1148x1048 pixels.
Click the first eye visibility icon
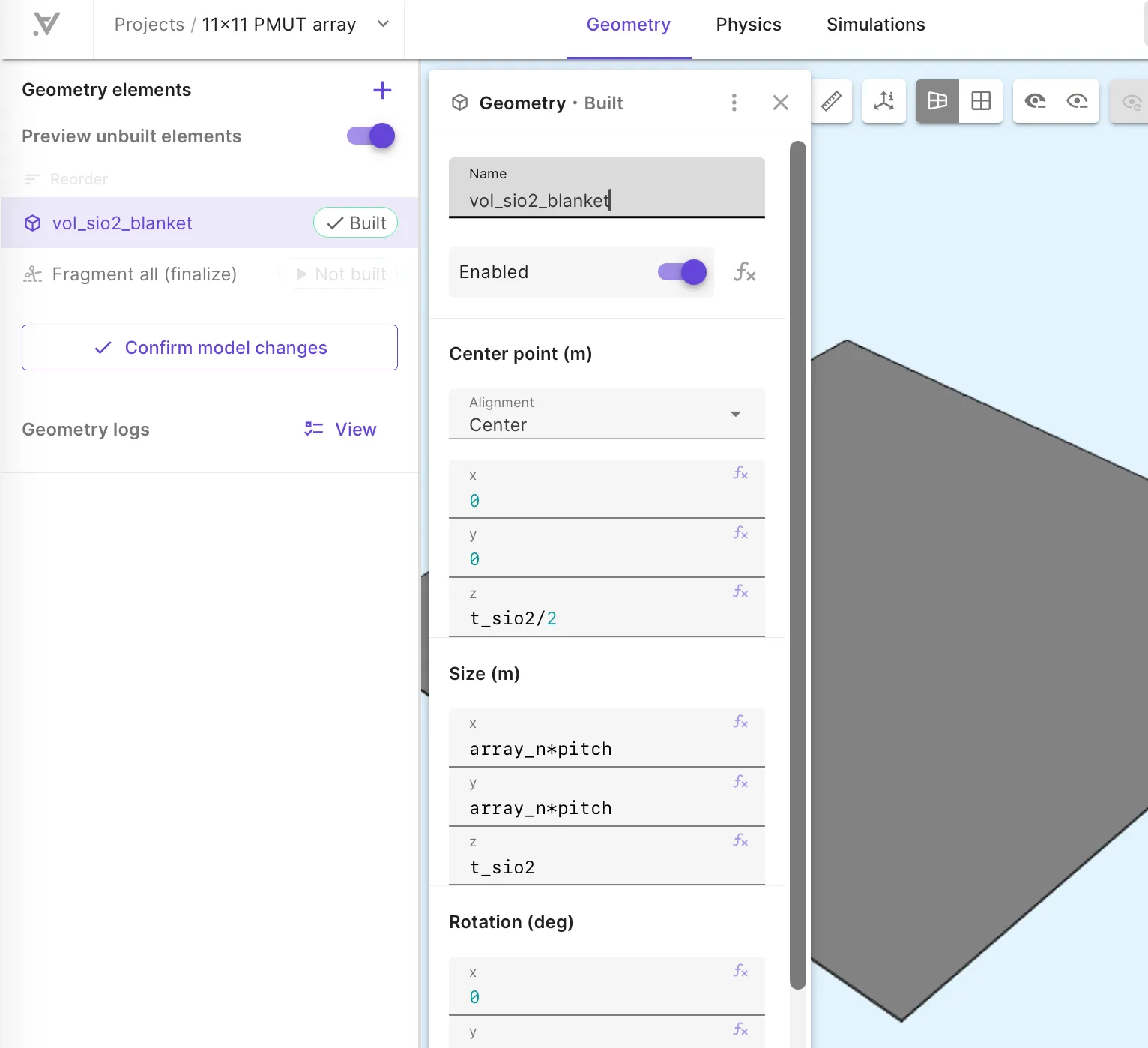(1035, 100)
